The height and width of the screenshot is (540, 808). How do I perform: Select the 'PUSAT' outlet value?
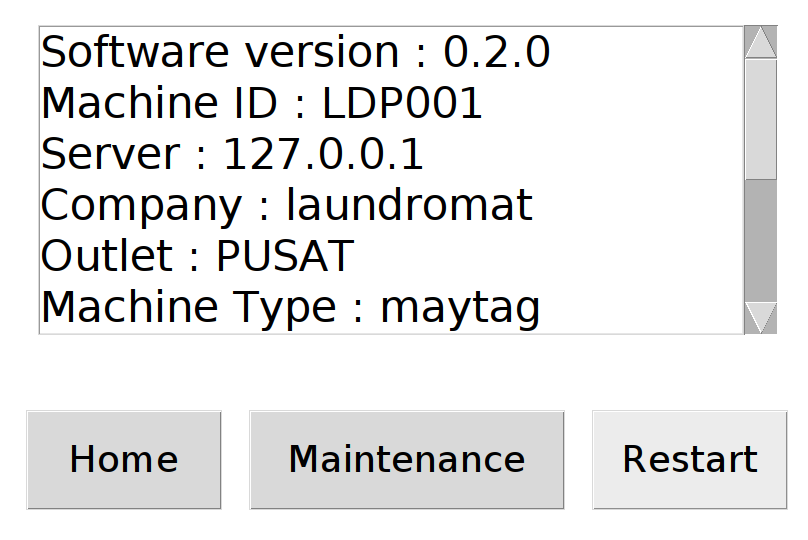(285, 257)
